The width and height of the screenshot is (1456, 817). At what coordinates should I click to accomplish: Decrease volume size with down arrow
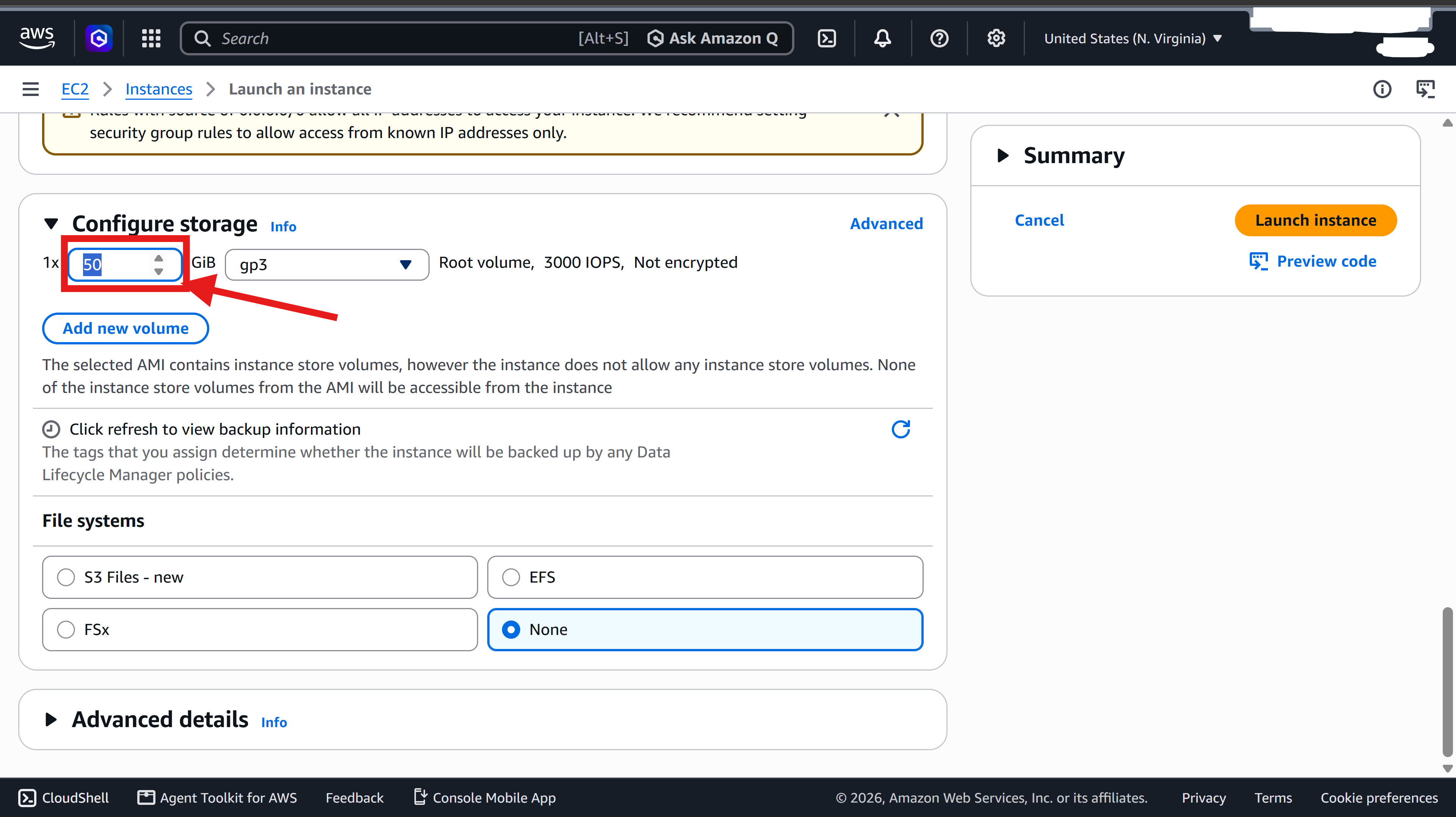pos(159,272)
